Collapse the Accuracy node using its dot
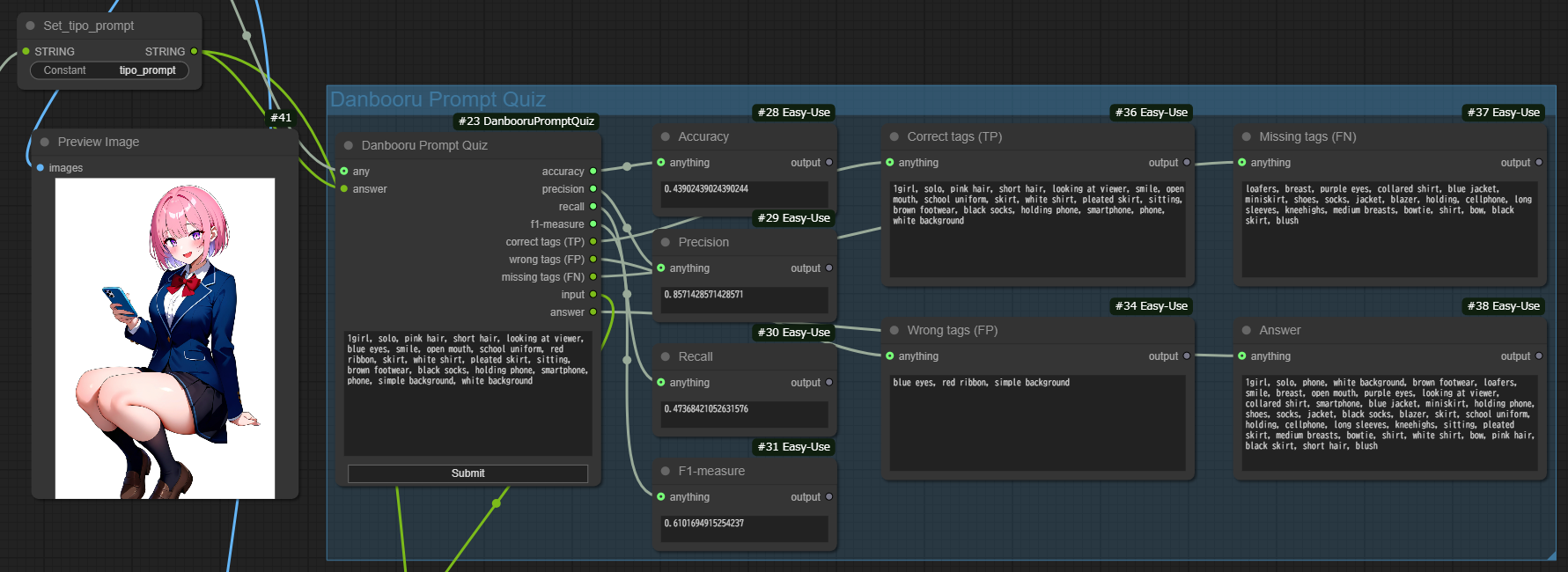 point(666,136)
